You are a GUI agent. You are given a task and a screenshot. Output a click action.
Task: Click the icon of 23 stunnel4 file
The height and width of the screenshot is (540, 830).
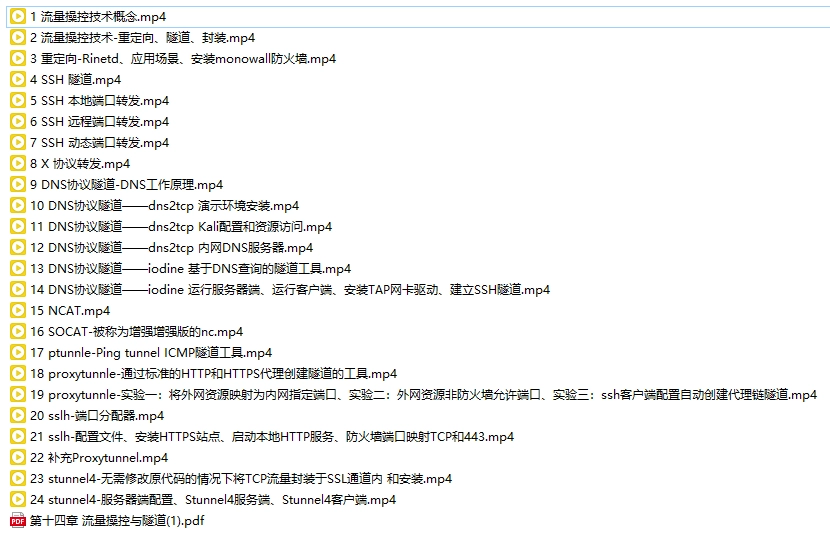point(17,479)
